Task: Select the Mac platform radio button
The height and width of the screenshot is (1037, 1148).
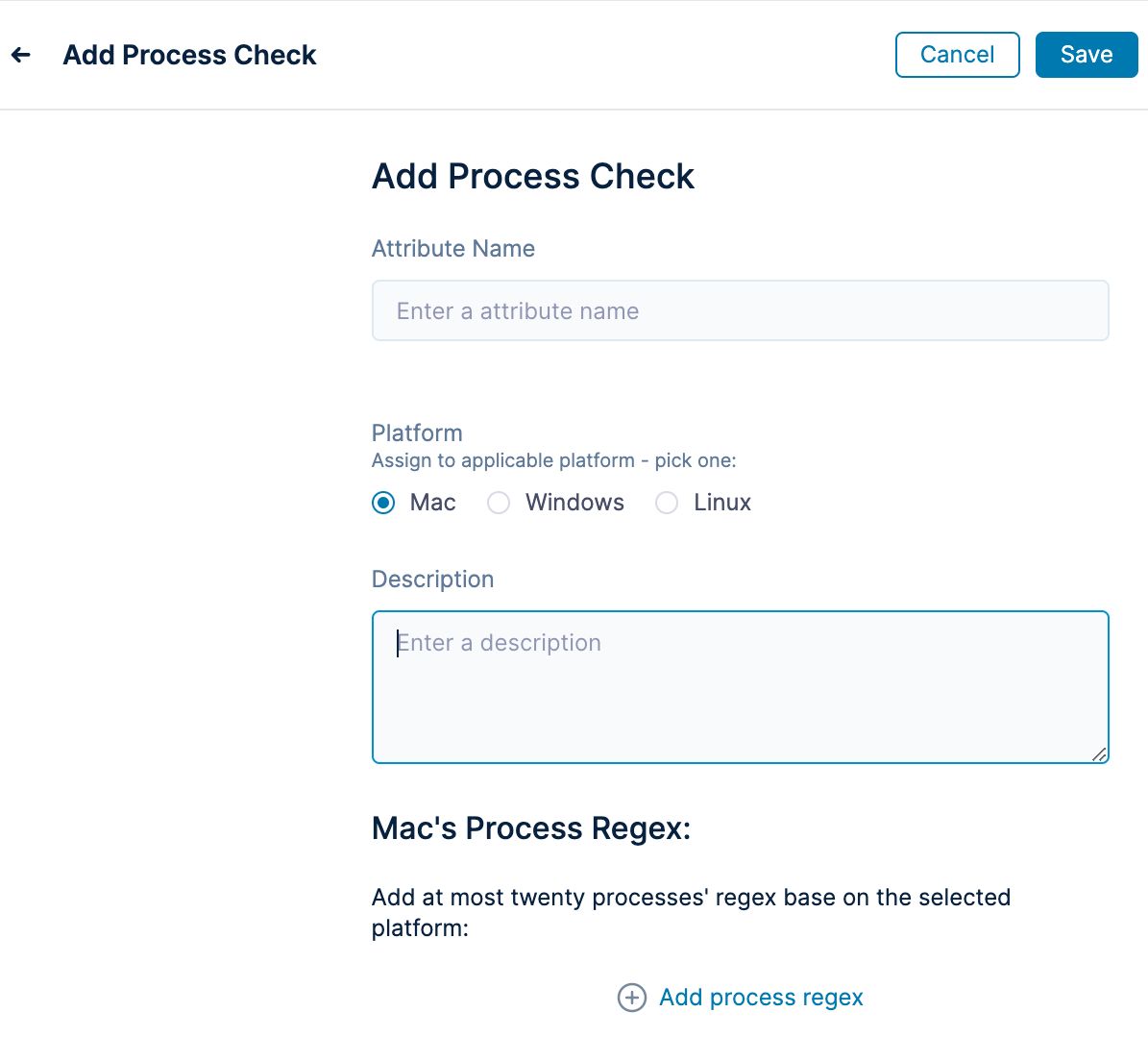Action: coord(383,503)
